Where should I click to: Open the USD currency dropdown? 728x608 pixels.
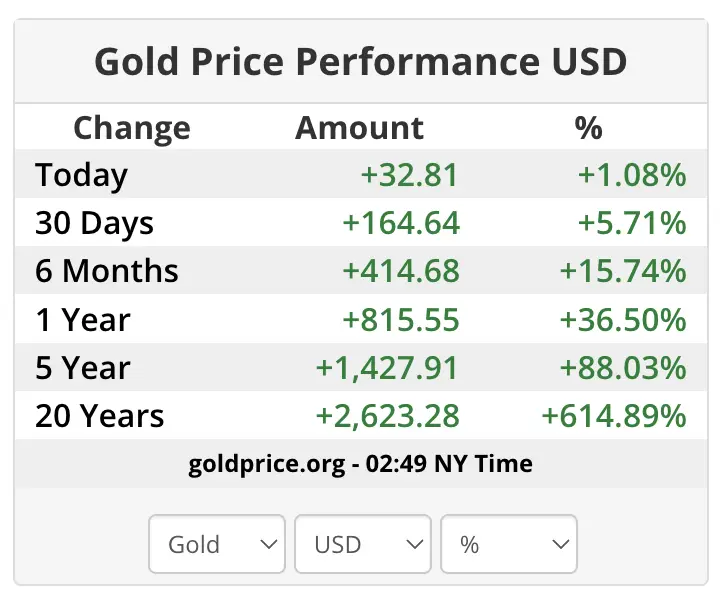(x=363, y=544)
